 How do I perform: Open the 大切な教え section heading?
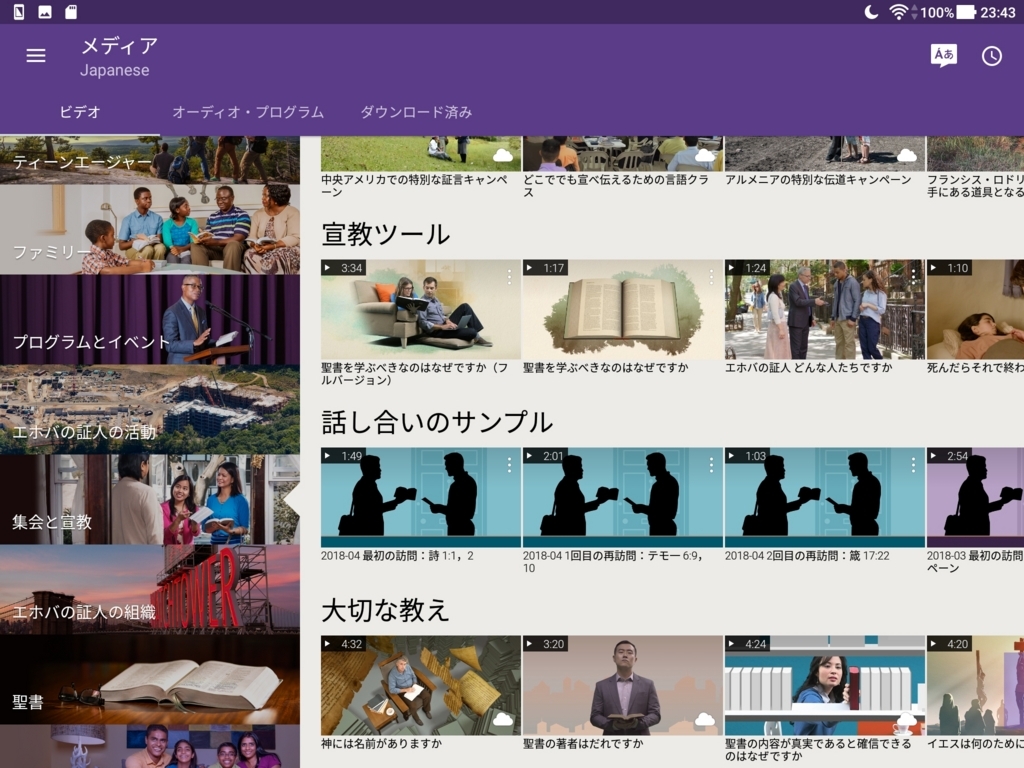tap(385, 610)
